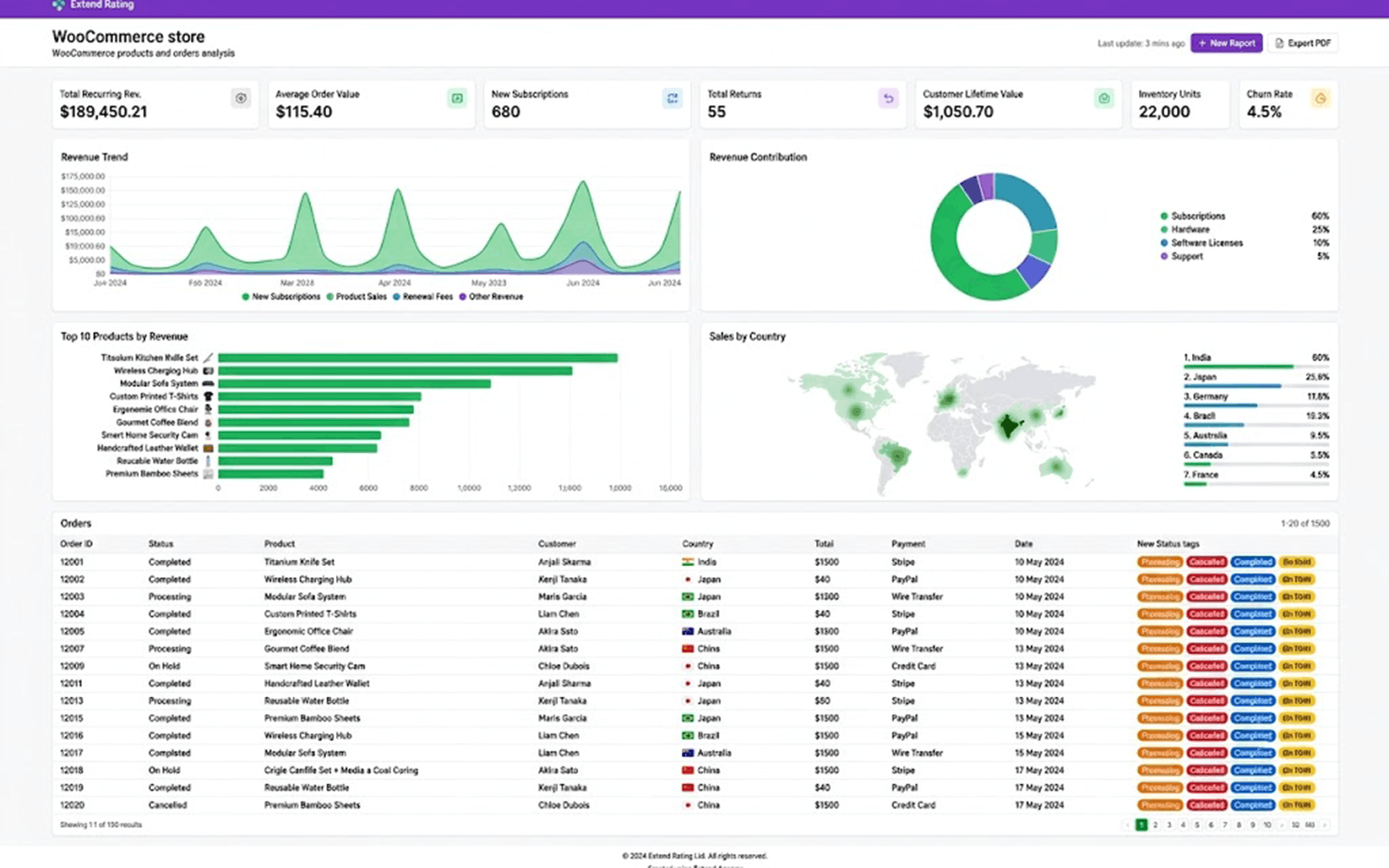This screenshot has width=1389, height=868.
Task: Toggle the Product Sales series in chart legend
Action: coord(356,297)
